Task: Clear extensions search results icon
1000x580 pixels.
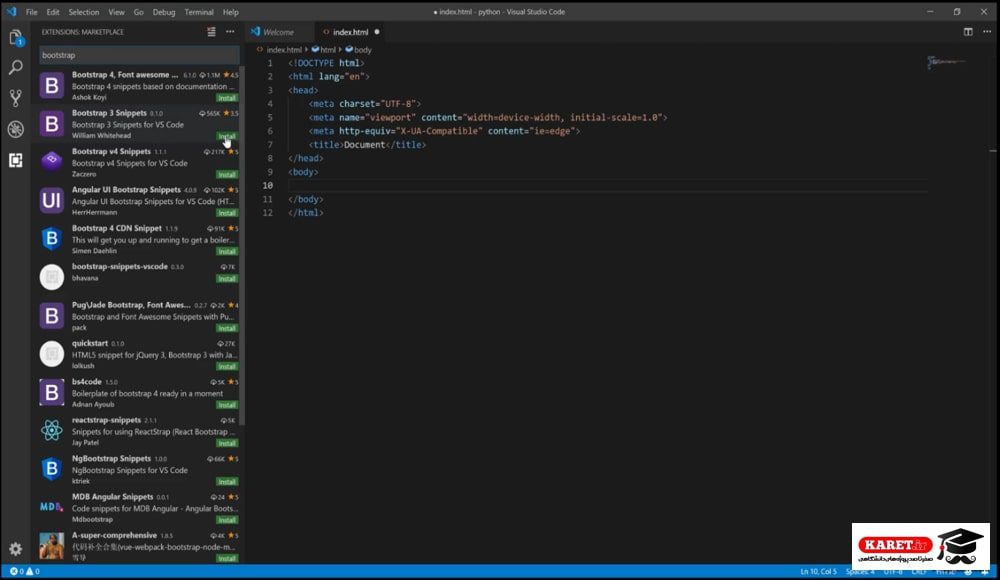Action: click(211, 32)
